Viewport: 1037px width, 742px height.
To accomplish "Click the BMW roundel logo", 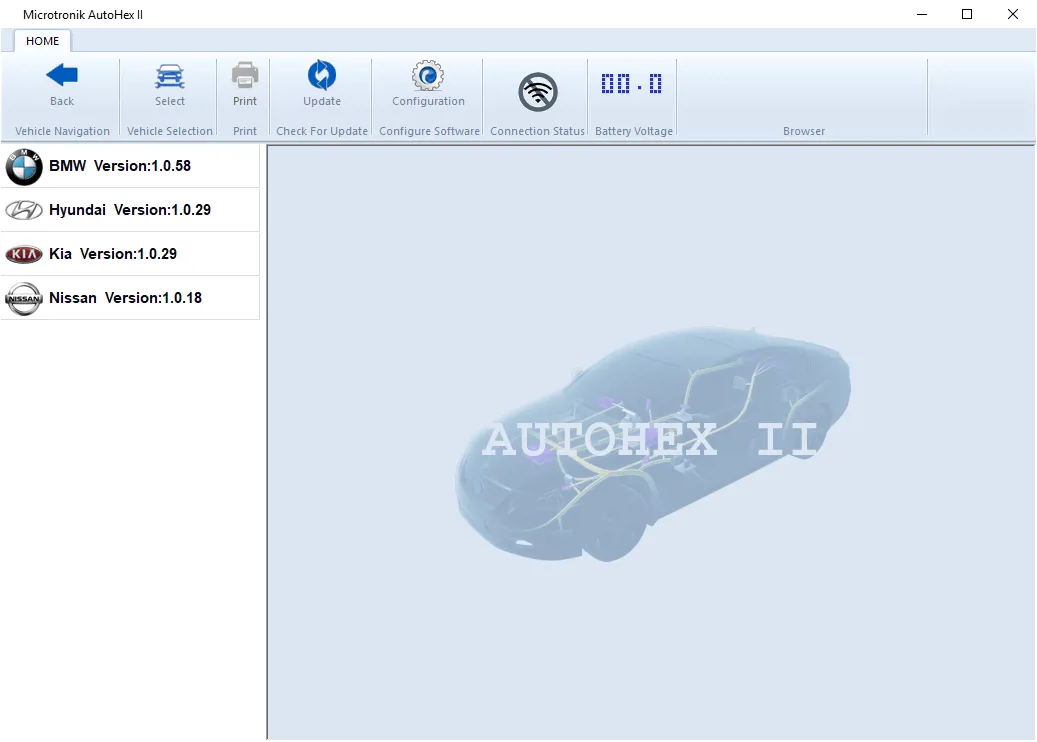I will (x=24, y=167).
